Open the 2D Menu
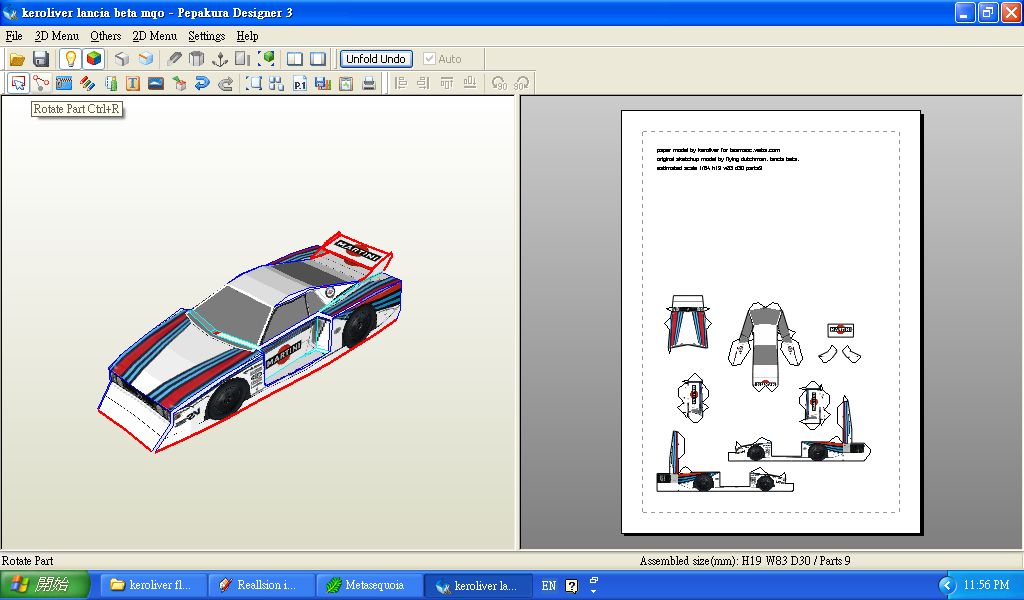The height and width of the screenshot is (600, 1024). pyautogui.click(x=154, y=36)
